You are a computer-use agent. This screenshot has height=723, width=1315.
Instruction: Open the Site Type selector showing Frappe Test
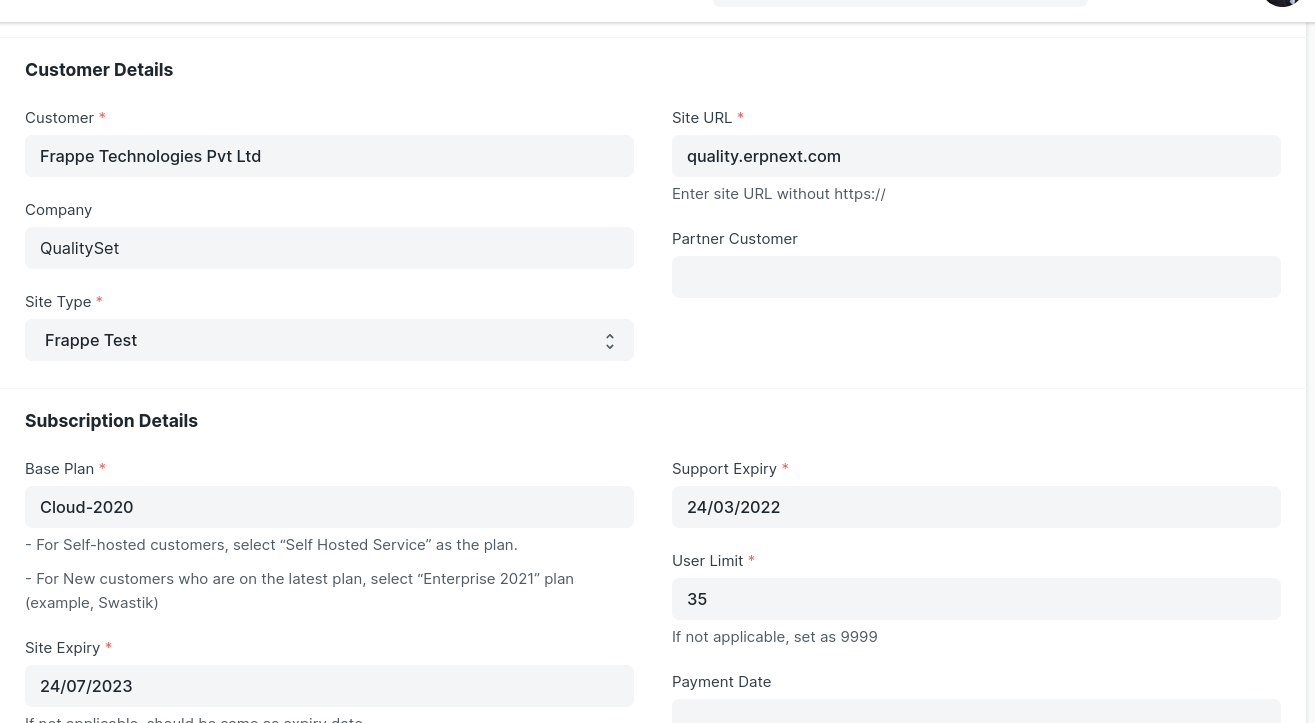(x=329, y=340)
